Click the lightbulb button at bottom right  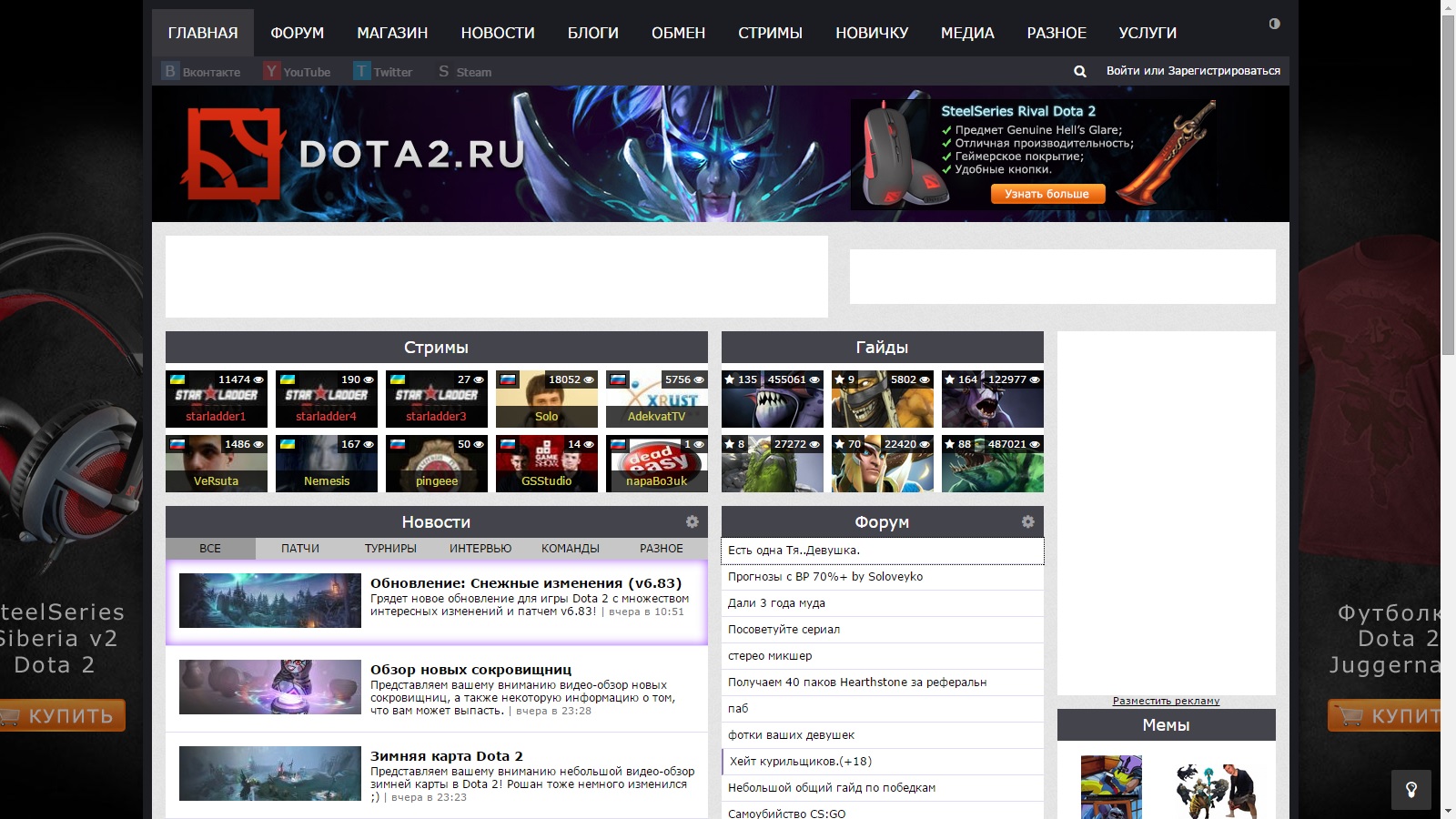pos(1411,790)
